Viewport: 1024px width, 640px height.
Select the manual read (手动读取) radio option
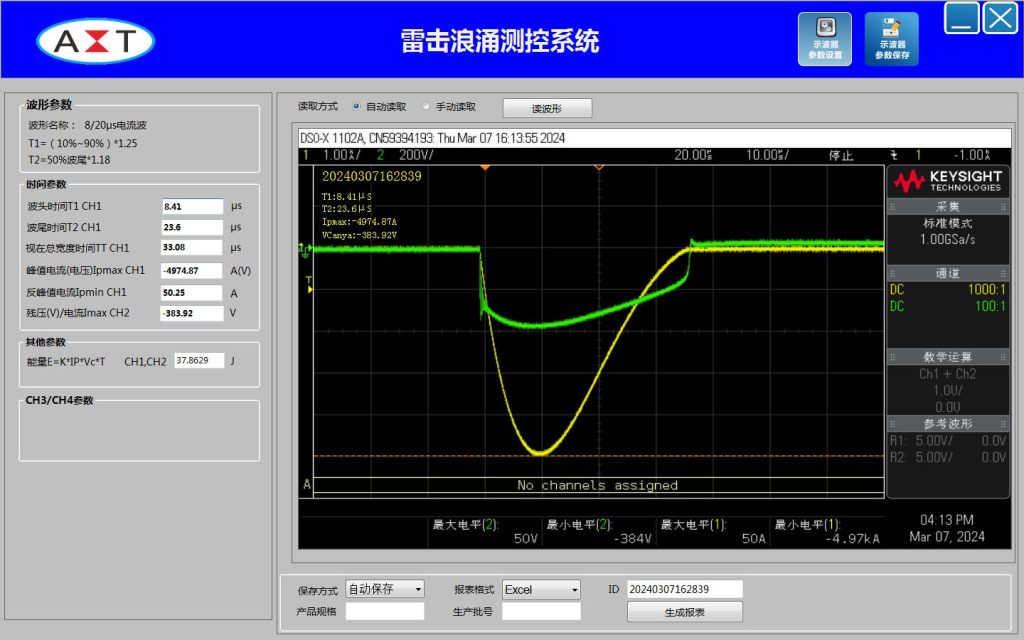(x=427, y=106)
